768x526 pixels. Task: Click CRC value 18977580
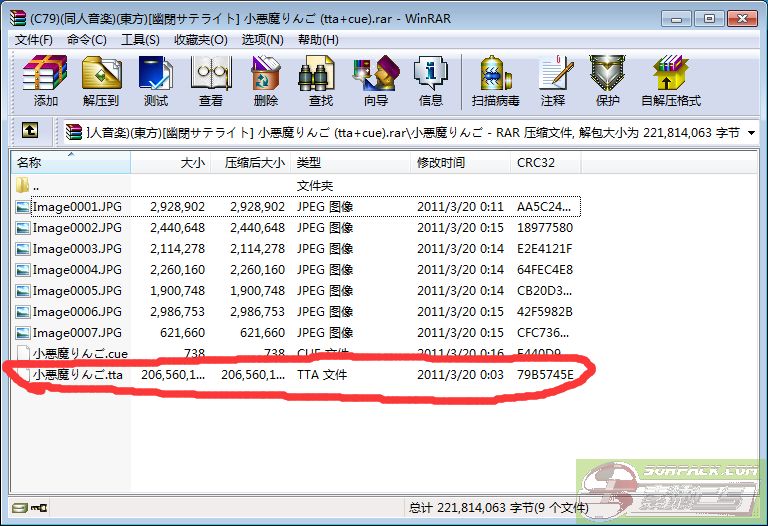point(545,228)
